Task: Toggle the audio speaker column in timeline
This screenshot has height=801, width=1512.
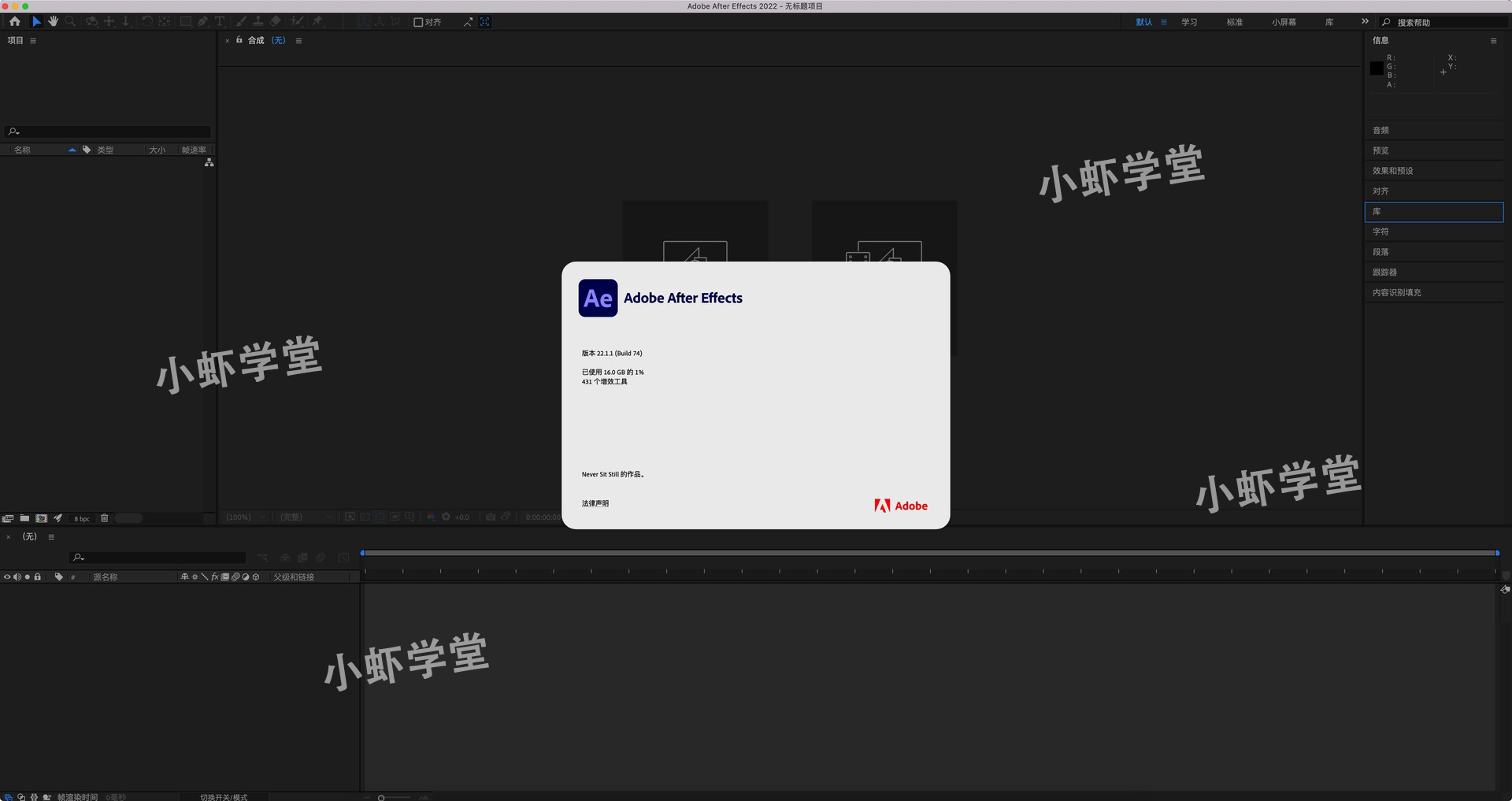Action: coord(17,577)
